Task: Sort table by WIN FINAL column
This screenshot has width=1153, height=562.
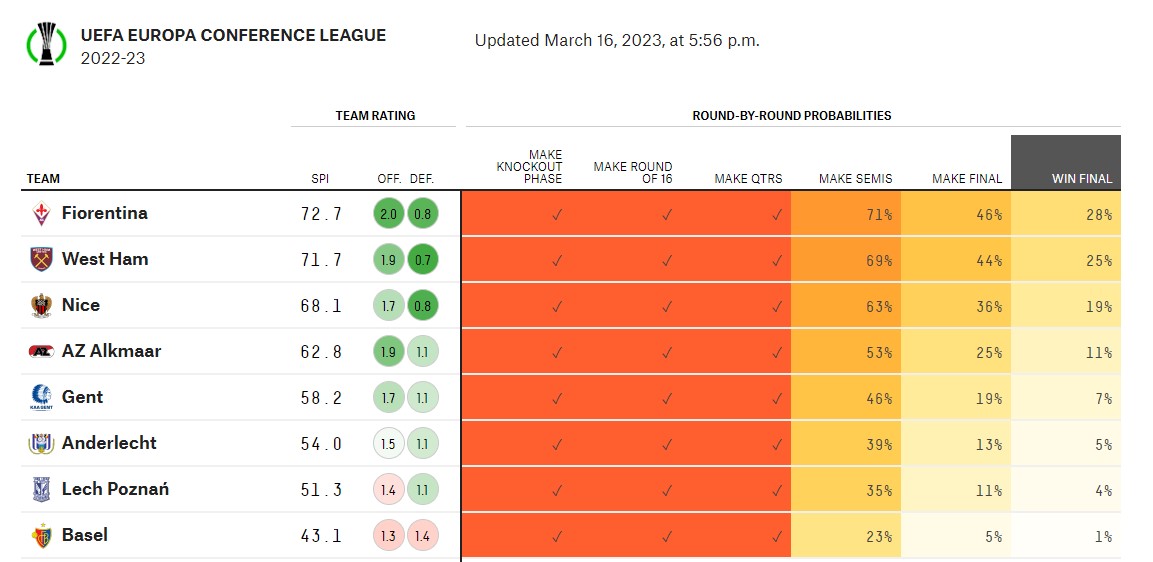Action: coord(1081,179)
